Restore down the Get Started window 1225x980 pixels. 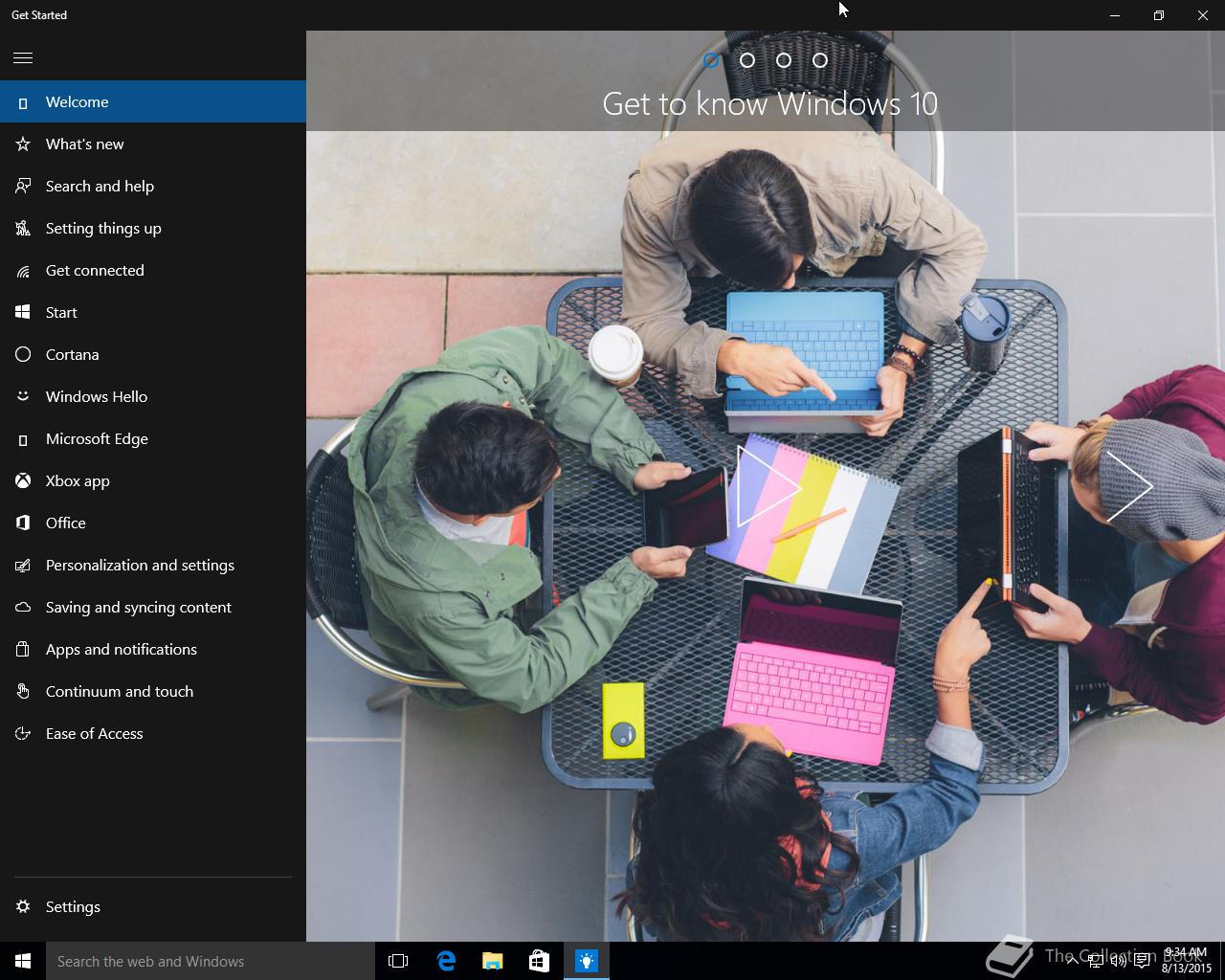[1159, 15]
